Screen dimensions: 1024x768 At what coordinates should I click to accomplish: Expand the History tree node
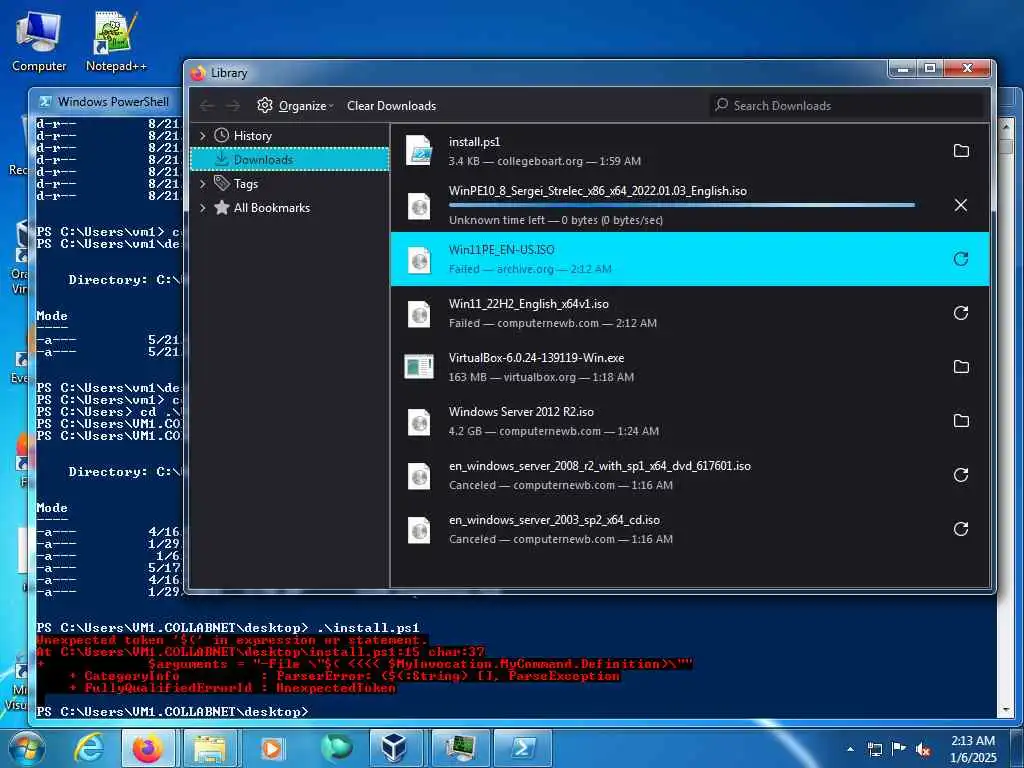pyautogui.click(x=202, y=136)
